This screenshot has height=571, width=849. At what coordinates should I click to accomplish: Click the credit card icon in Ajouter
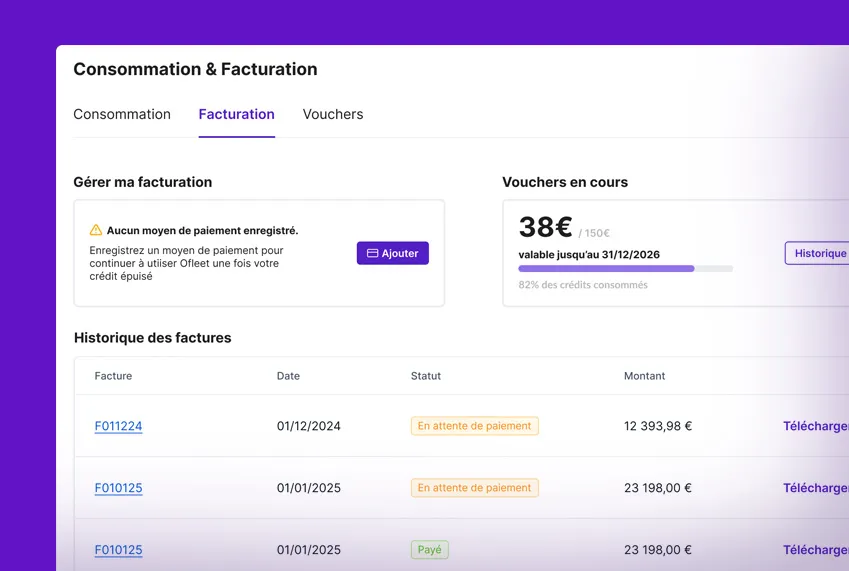tap(372, 254)
